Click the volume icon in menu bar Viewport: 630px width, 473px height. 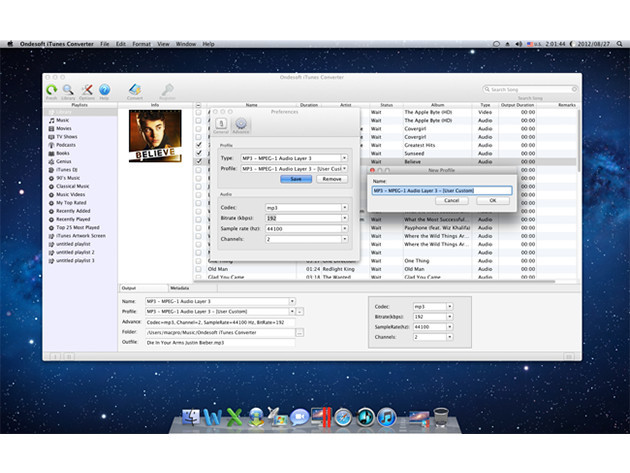(x=519, y=44)
